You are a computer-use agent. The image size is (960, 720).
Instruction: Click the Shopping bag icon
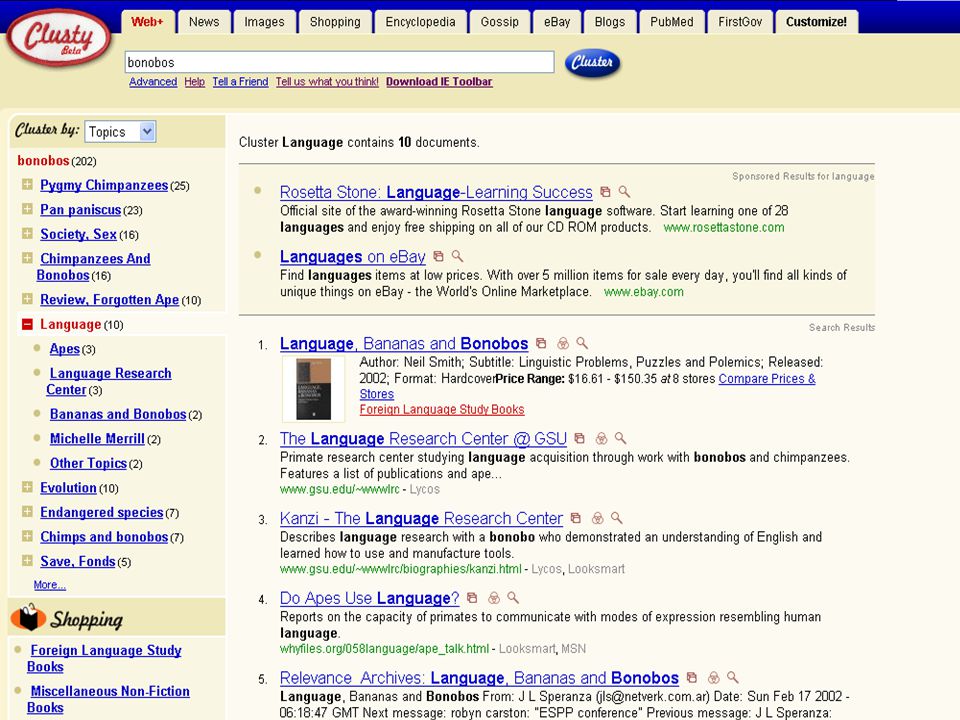coord(28,618)
